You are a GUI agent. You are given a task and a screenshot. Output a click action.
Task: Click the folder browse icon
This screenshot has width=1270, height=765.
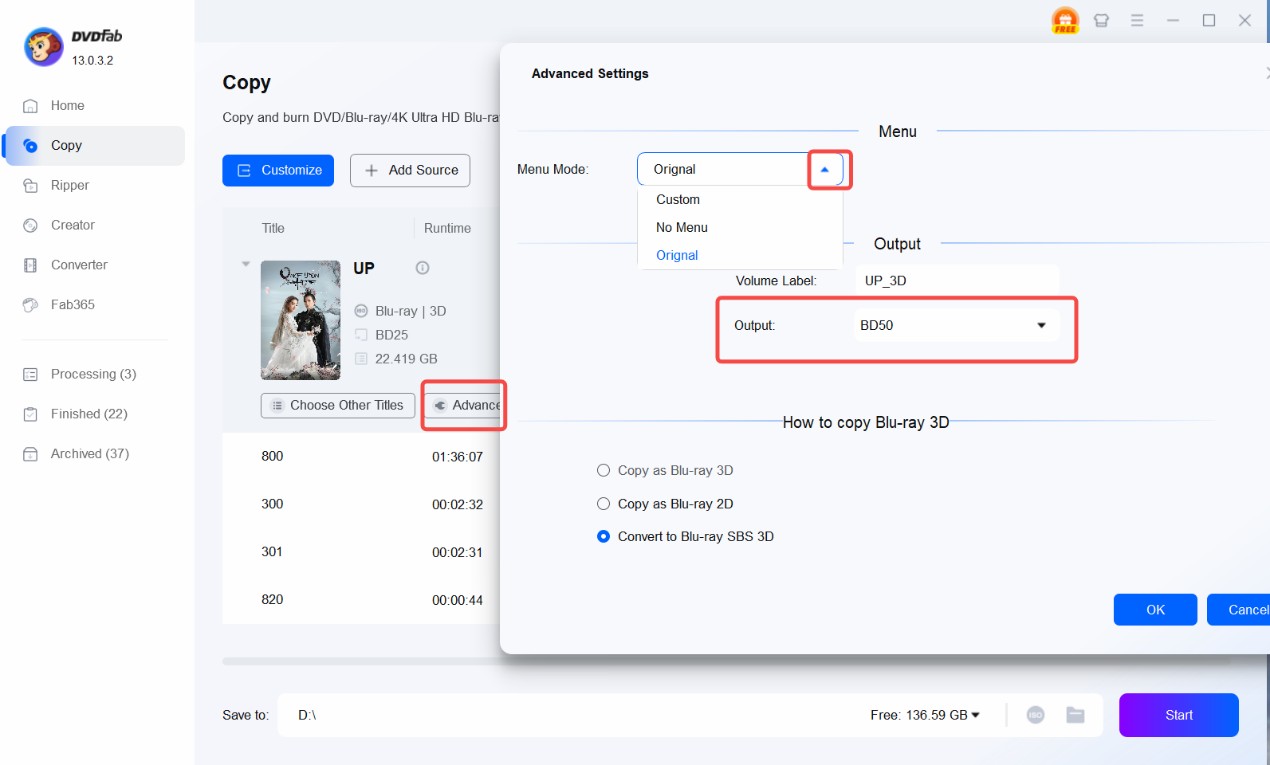click(1075, 715)
